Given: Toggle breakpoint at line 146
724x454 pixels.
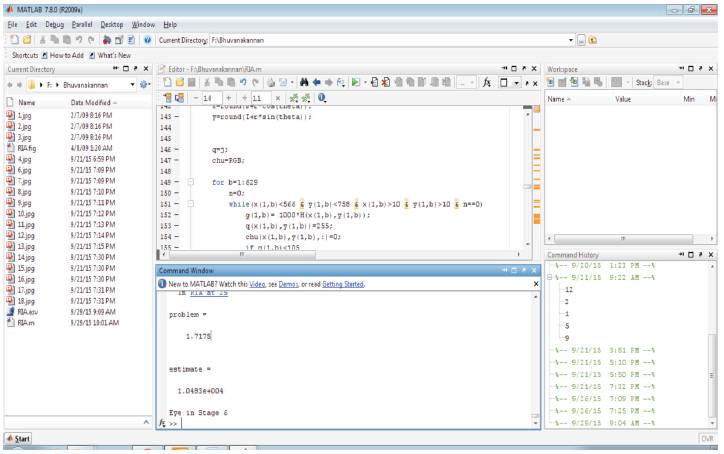Looking at the screenshot, I should coord(176,150).
